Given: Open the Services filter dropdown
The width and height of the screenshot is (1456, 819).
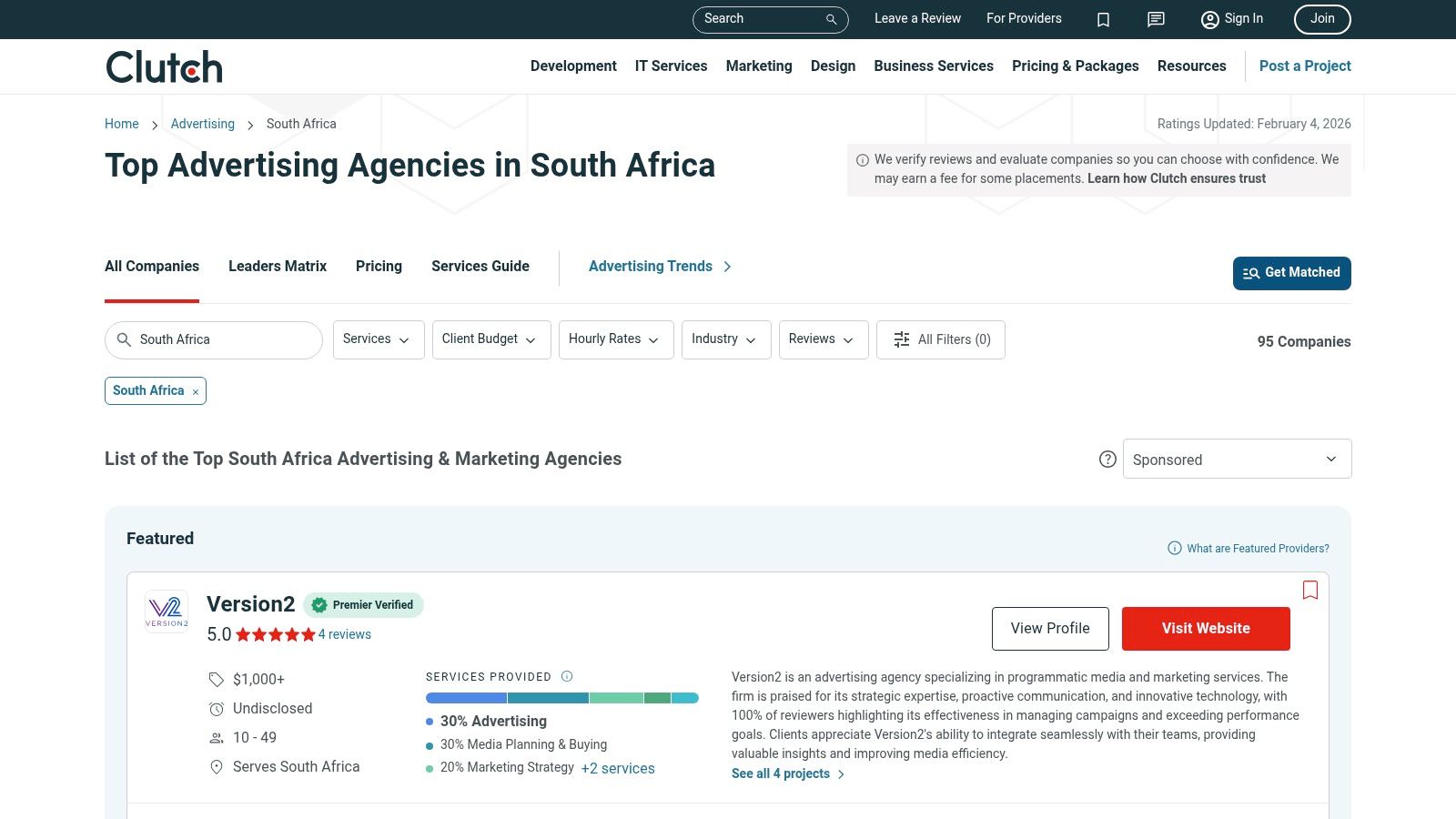Looking at the screenshot, I should (378, 339).
